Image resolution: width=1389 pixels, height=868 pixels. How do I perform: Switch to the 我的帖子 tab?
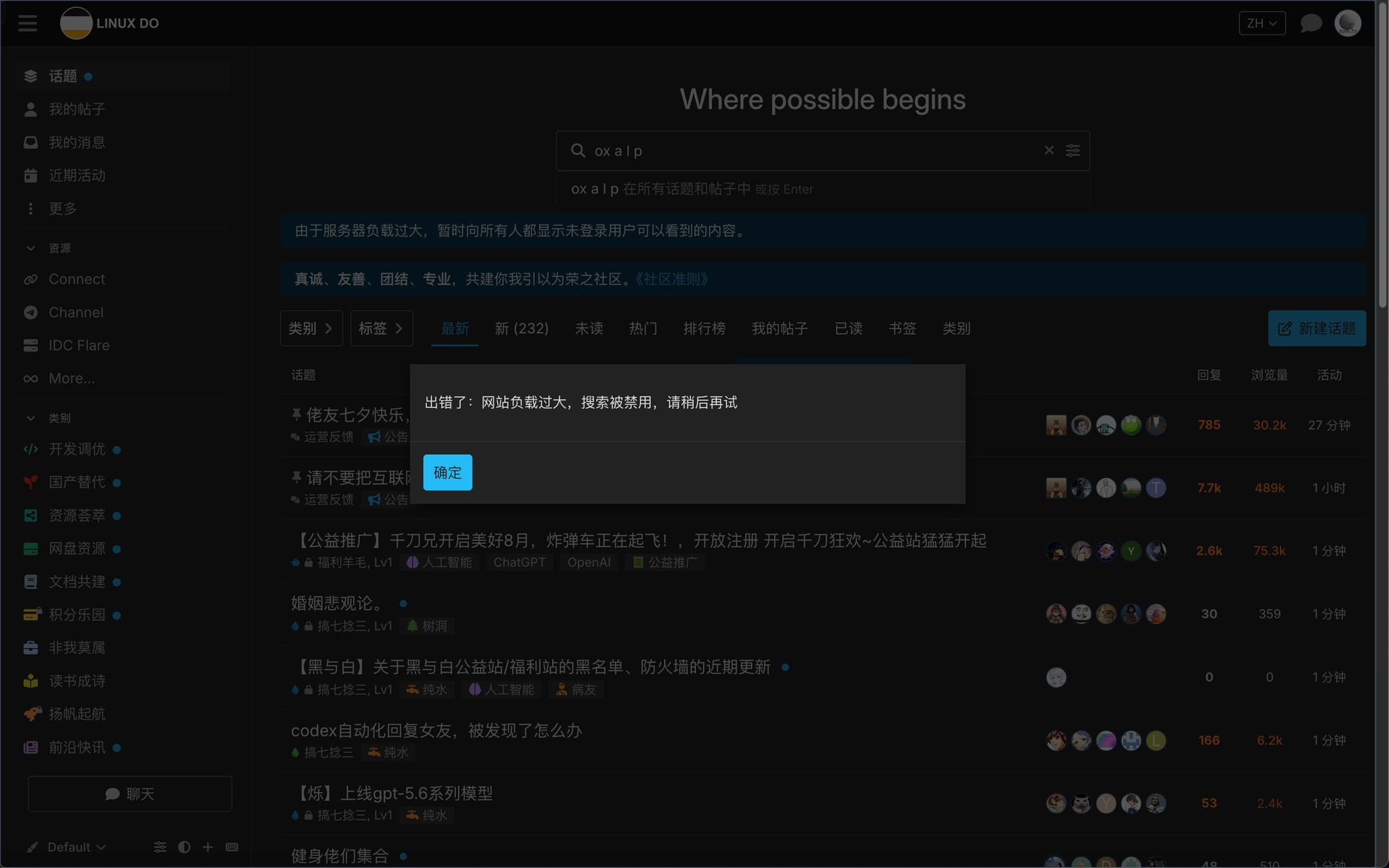[x=780, y=328]
